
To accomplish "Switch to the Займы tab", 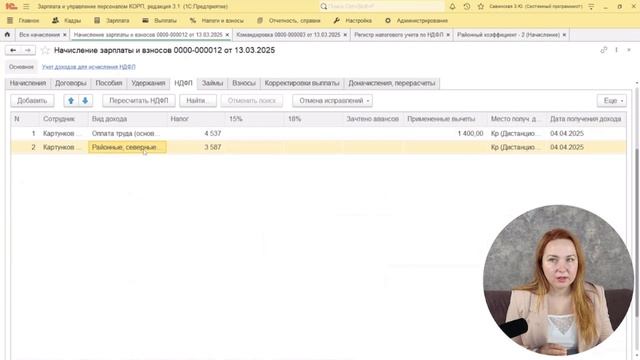I will click(x=212, y=83).
